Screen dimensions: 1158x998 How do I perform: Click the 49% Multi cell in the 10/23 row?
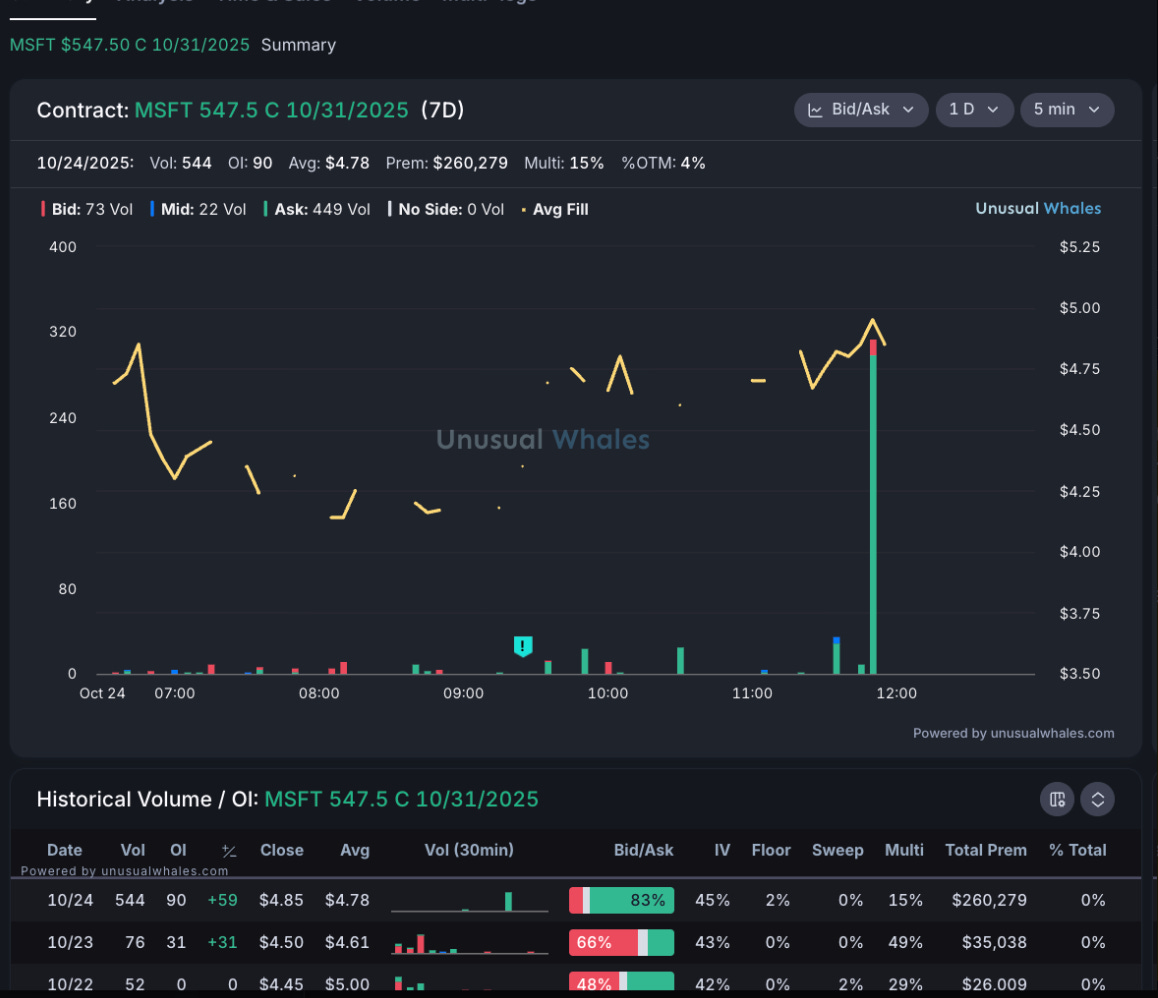(905, 943)
